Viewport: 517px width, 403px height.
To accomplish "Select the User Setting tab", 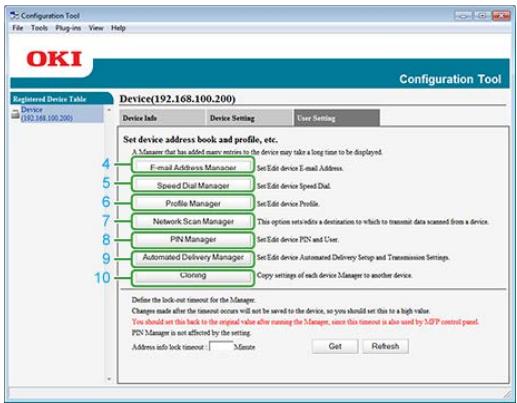I will [337, 118].
